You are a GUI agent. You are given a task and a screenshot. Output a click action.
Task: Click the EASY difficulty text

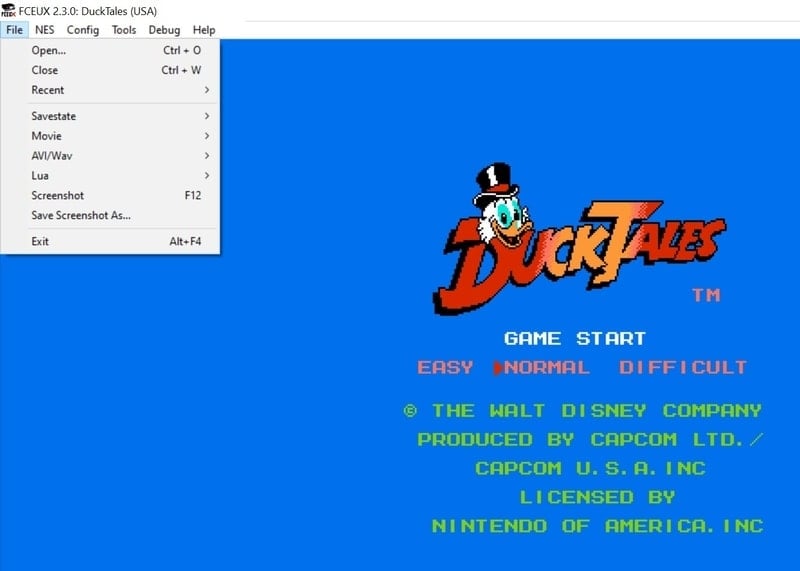tap(445, 367)
